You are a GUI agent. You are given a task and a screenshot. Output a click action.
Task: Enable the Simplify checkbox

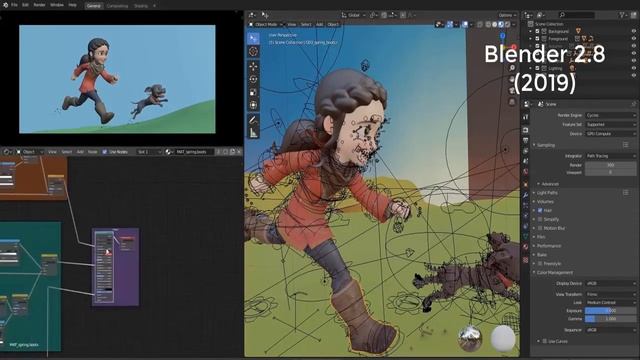(540, 219)
